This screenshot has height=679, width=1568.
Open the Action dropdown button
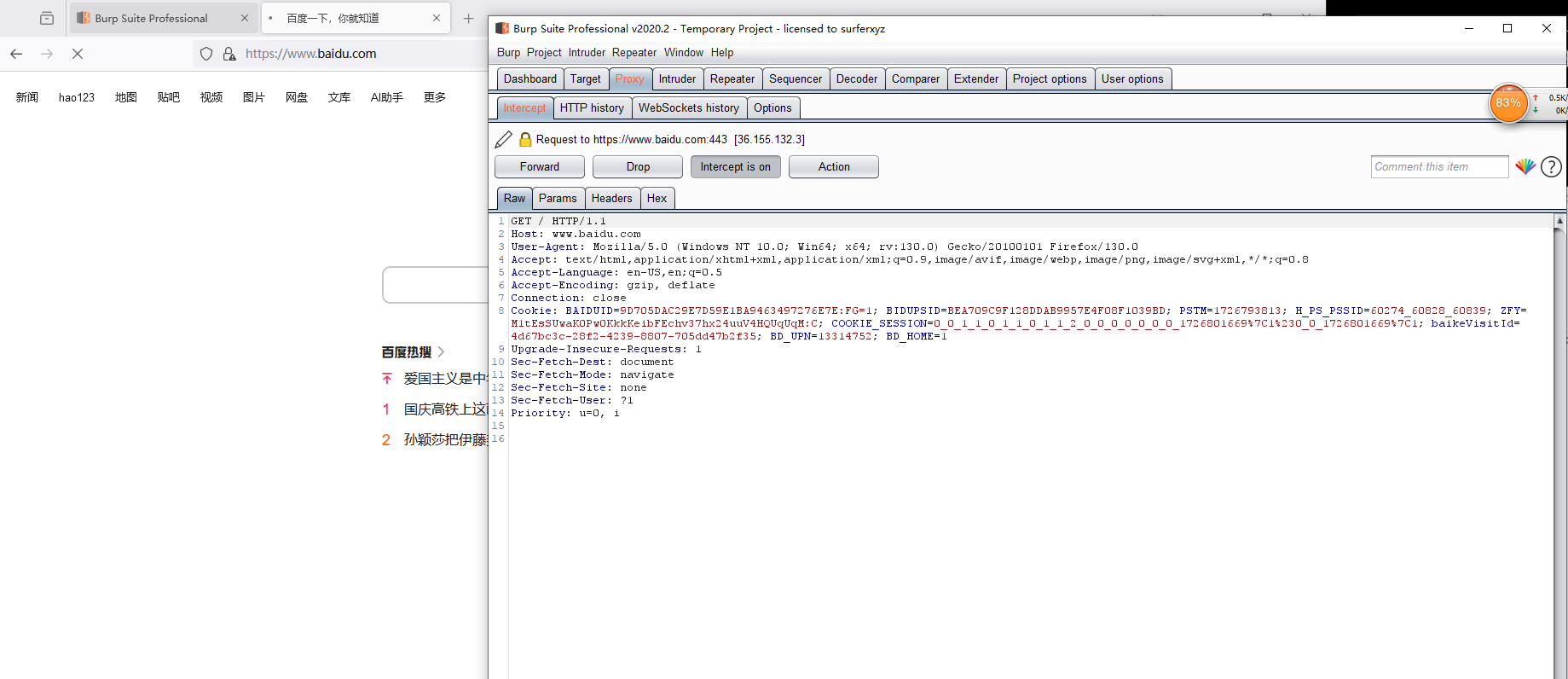834,166
